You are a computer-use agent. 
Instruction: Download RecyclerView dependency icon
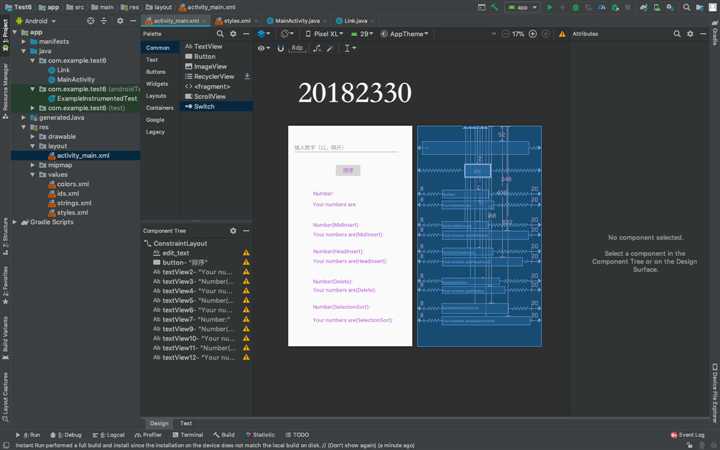247,76
